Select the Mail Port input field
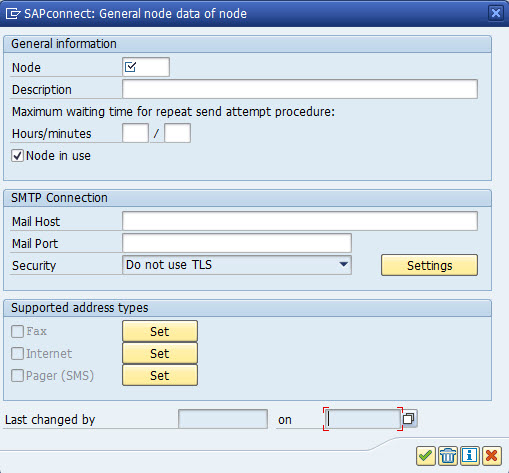509x473 pixels. (x=237, y=243)
